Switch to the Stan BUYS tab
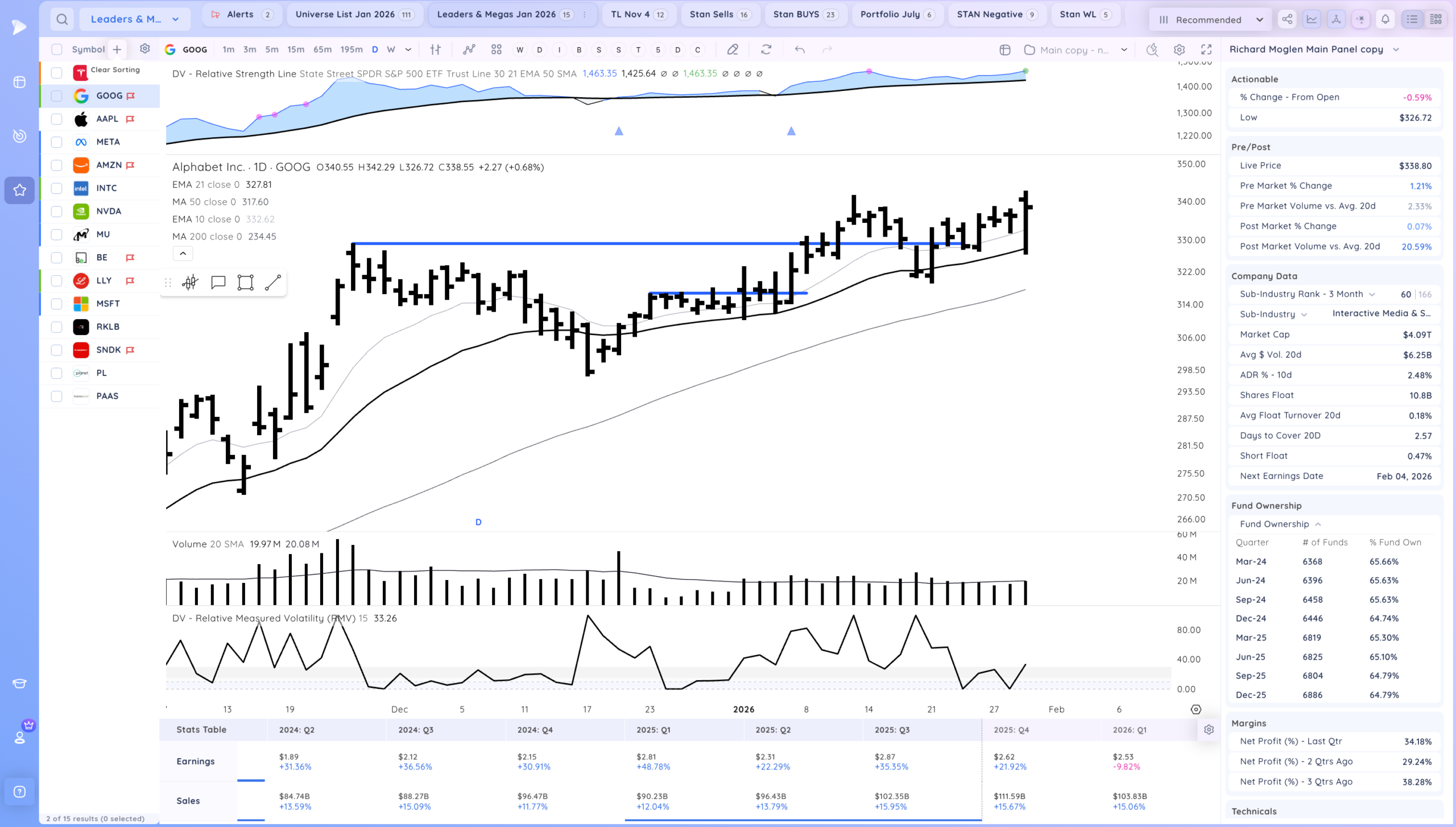 805,14
